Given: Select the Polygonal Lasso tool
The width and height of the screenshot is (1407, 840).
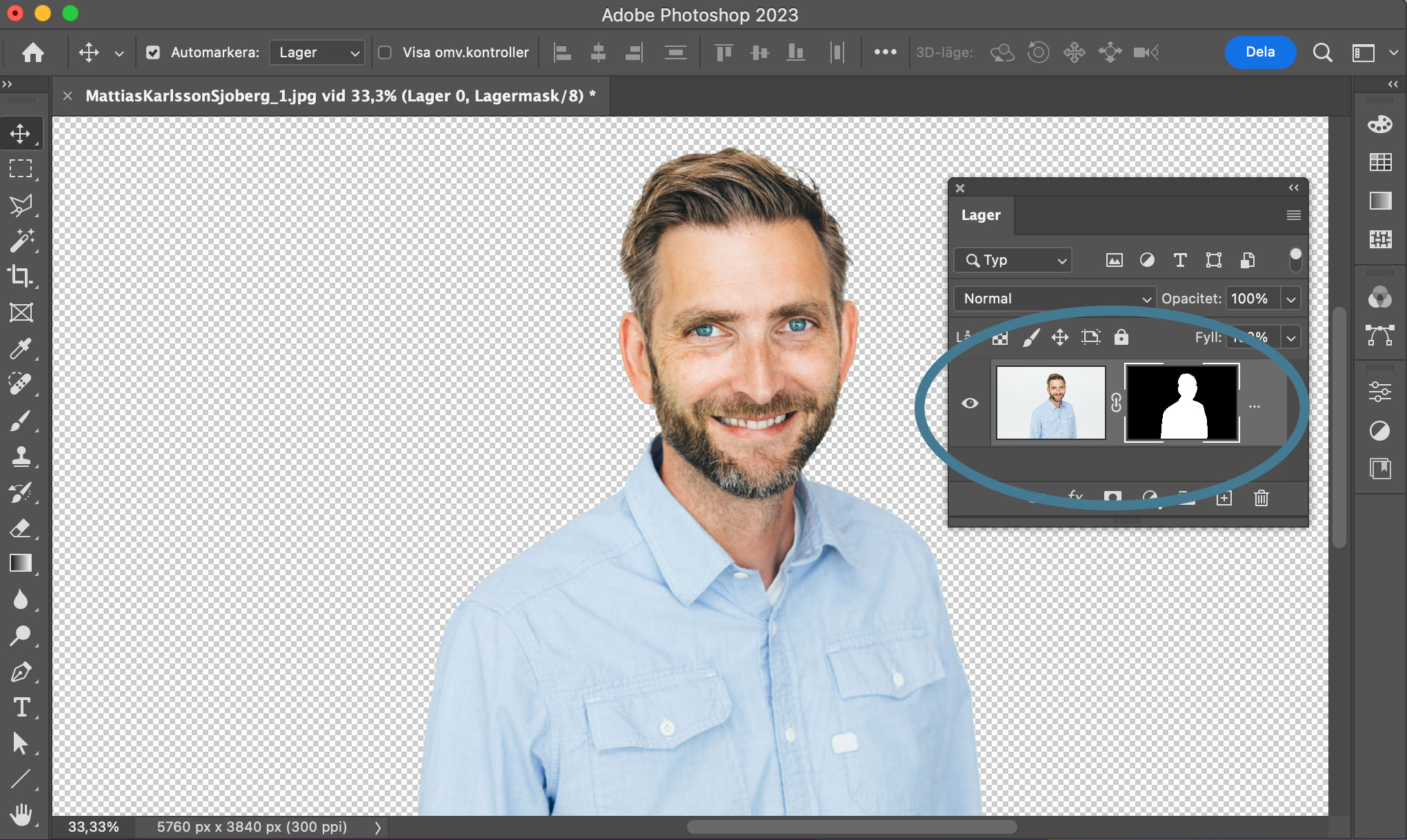Looking at the screenshot, I should tap(21, 205).
